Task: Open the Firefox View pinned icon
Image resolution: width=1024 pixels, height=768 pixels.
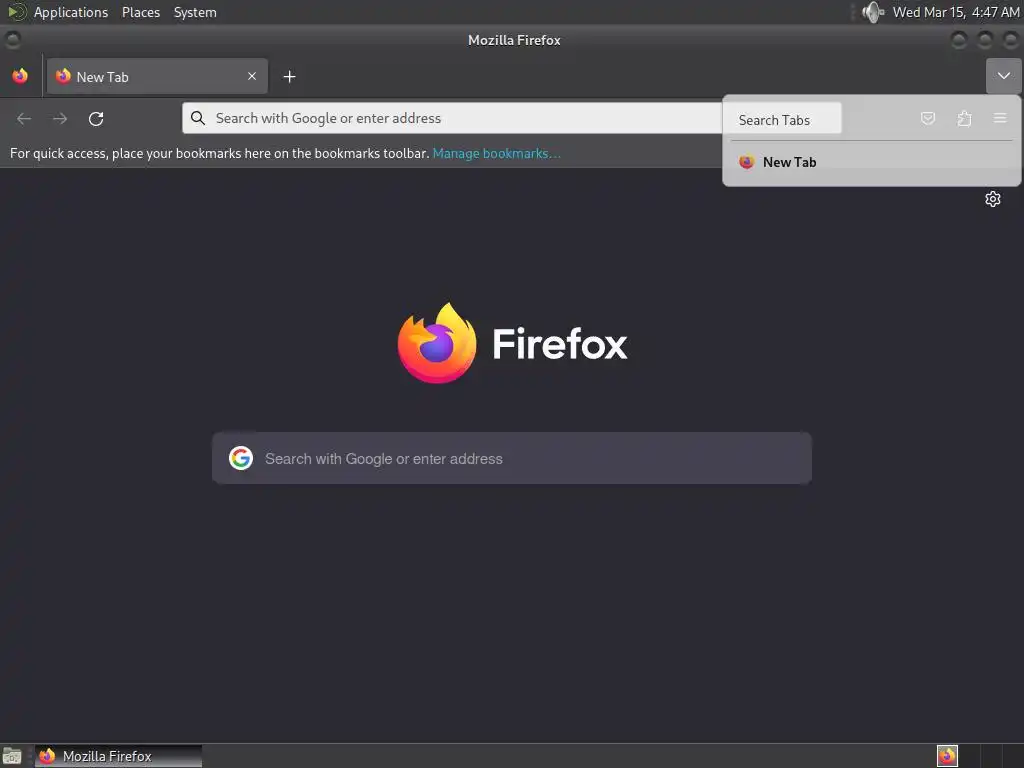Action: point(20,76)
